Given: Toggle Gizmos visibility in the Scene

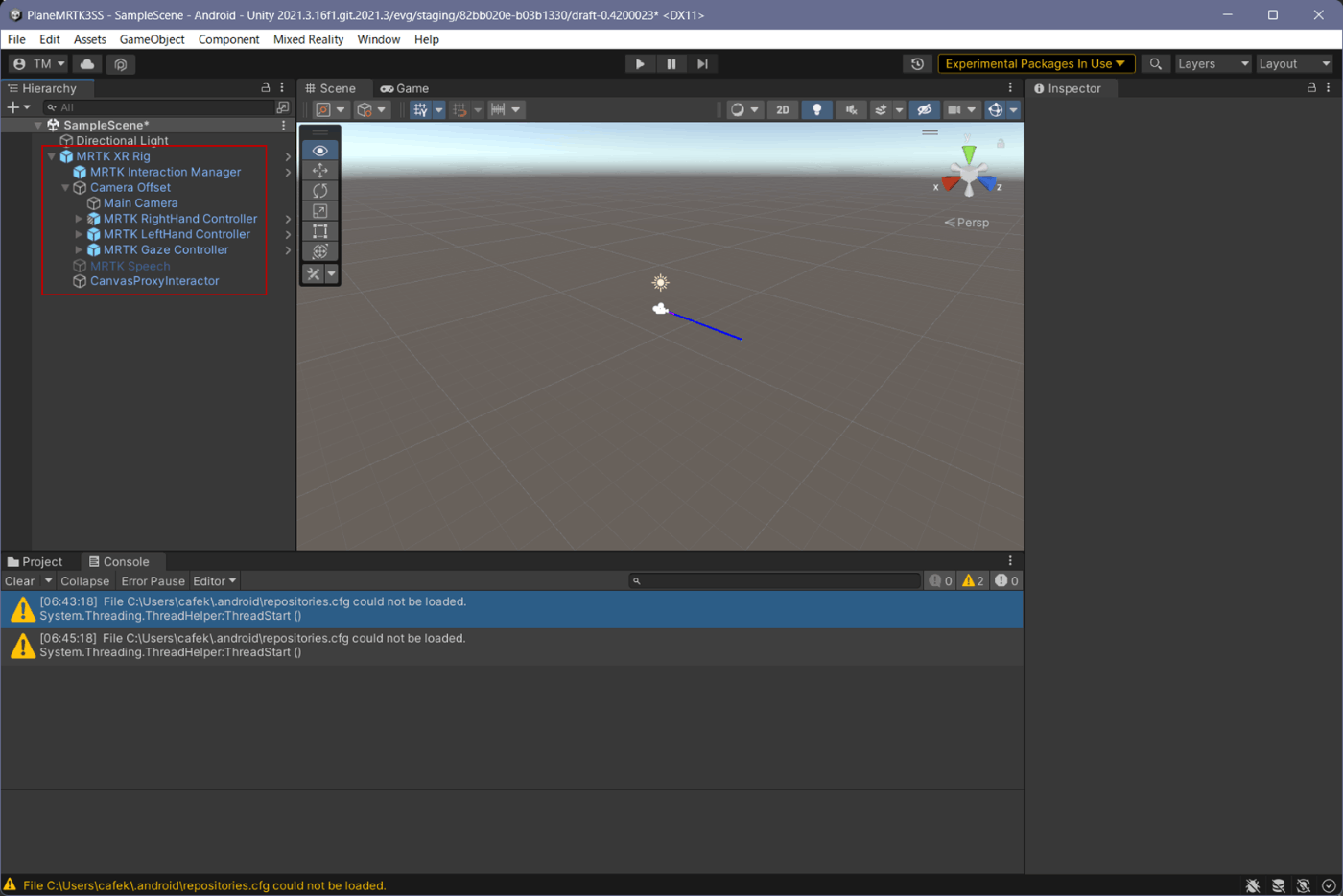Looking at the screenshot, I should pos(995,110).
